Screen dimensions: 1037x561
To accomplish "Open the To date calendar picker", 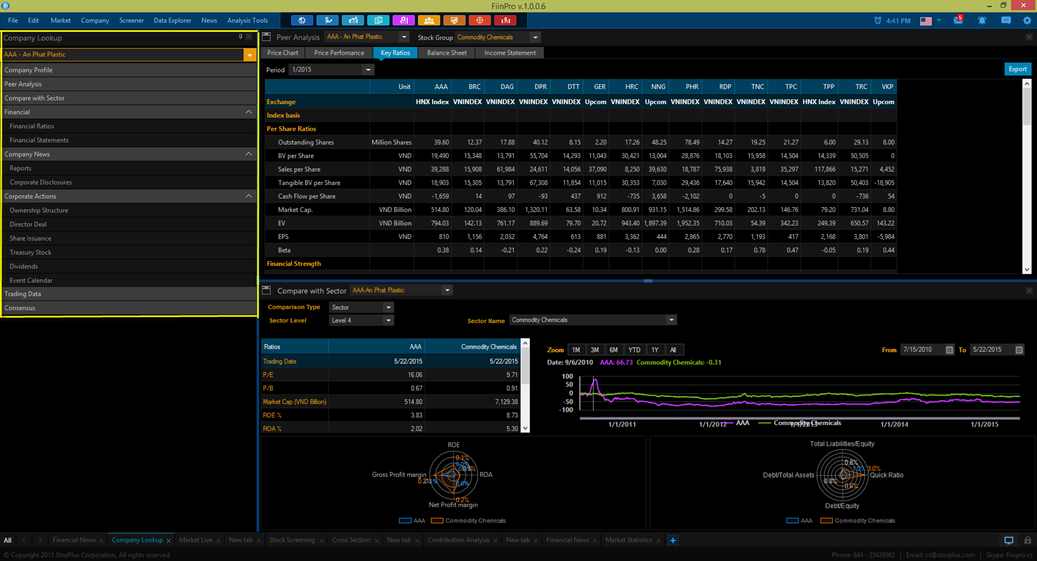I will pyautogui.click(x=1018, y=349).
